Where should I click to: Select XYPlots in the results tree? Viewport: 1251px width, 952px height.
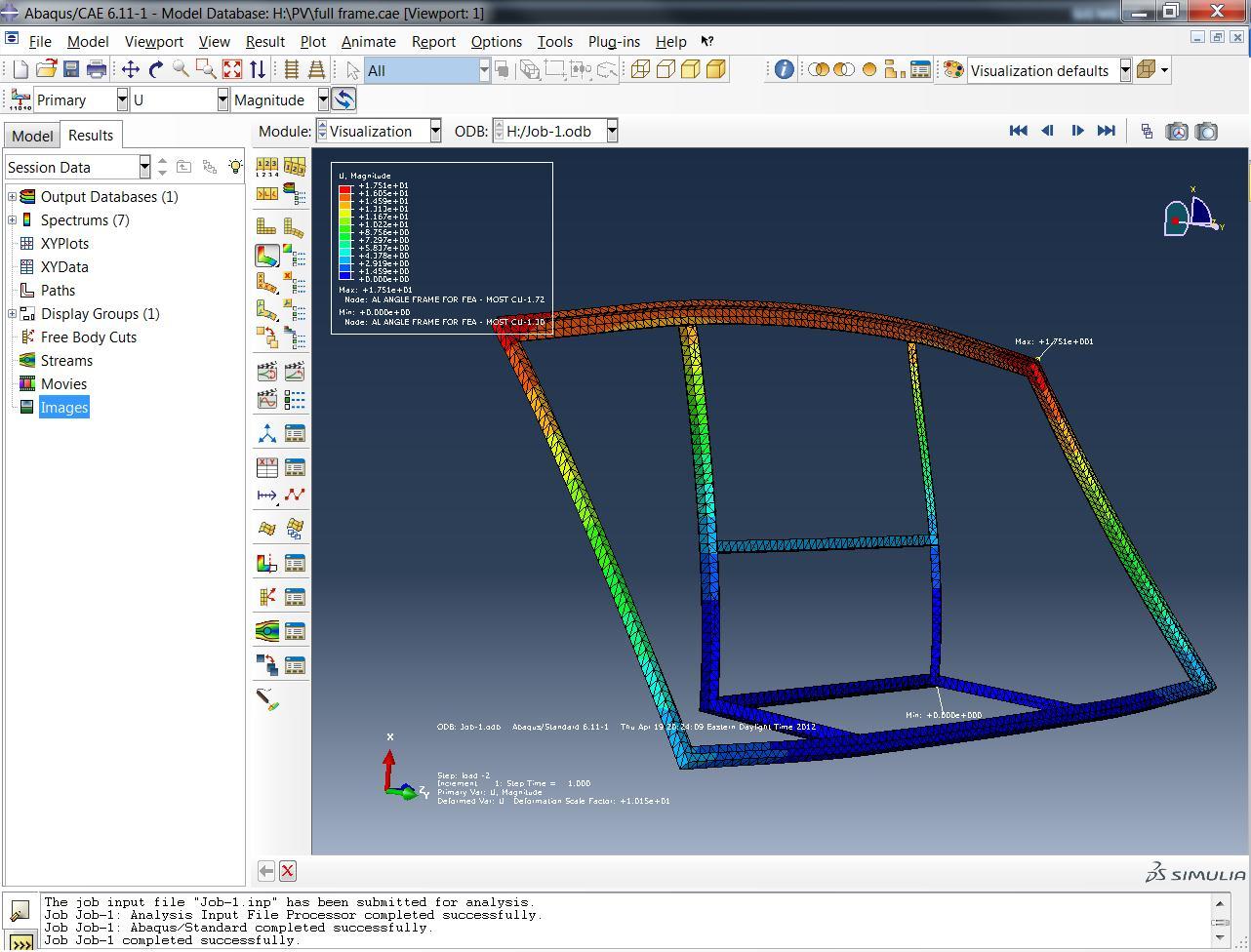pos(64,244)
